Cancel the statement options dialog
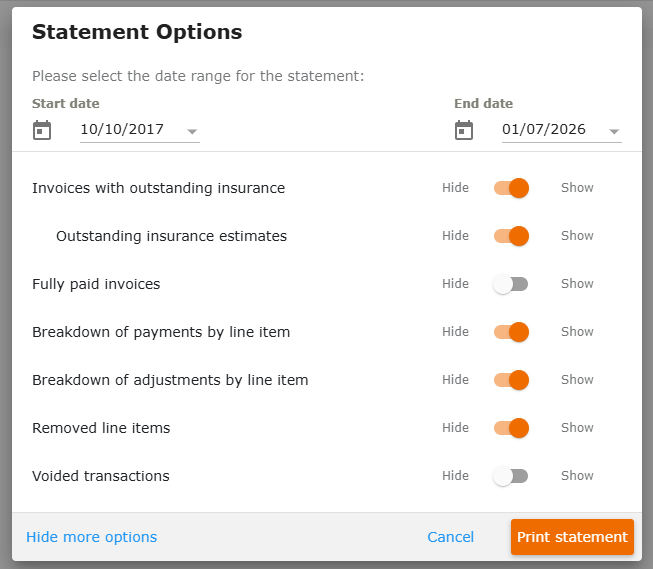The image size is (653, 569). 451,537
